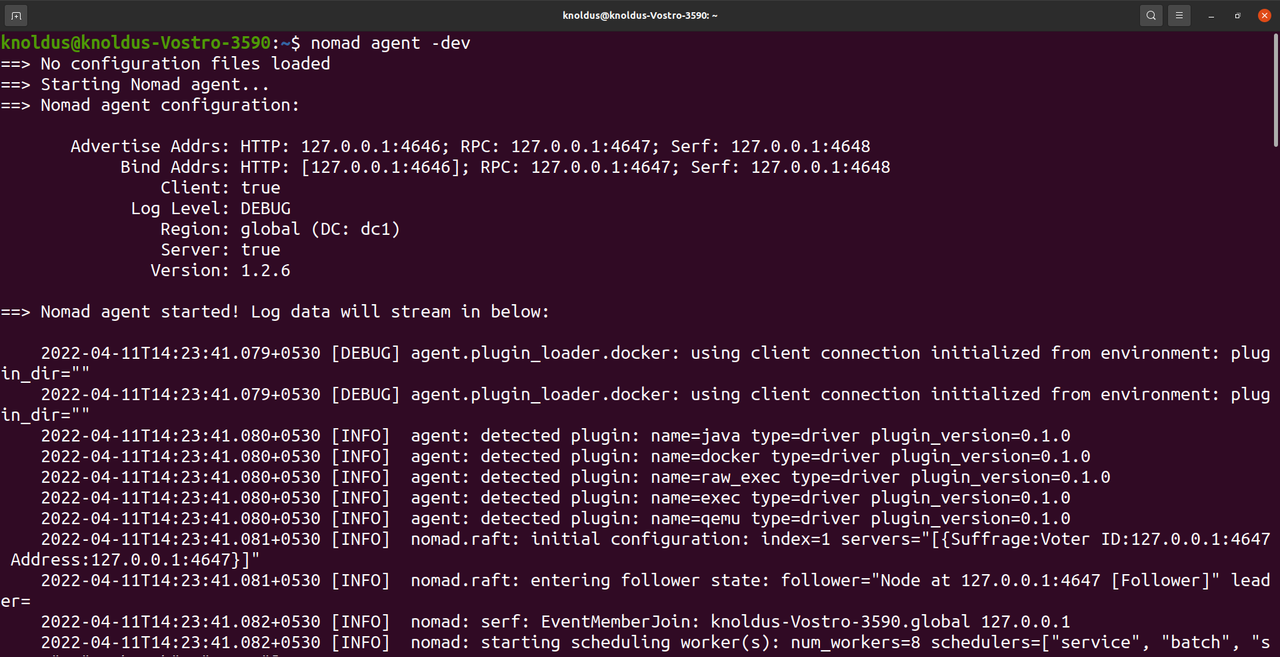Viewport: 1280px width, 657px height.
Task: Click the 'Region: global (DC: dc1)' line
Action: [280, 229]
